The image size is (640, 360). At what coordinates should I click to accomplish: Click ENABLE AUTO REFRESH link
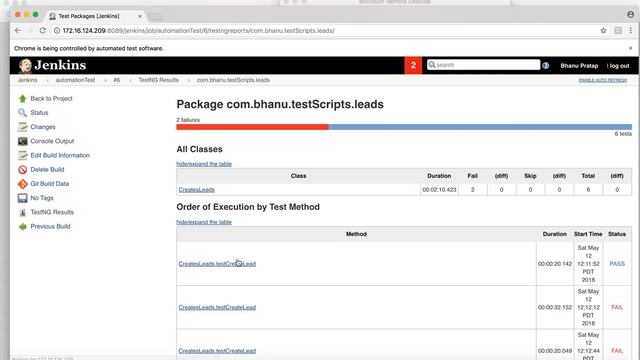coord(602,80)
